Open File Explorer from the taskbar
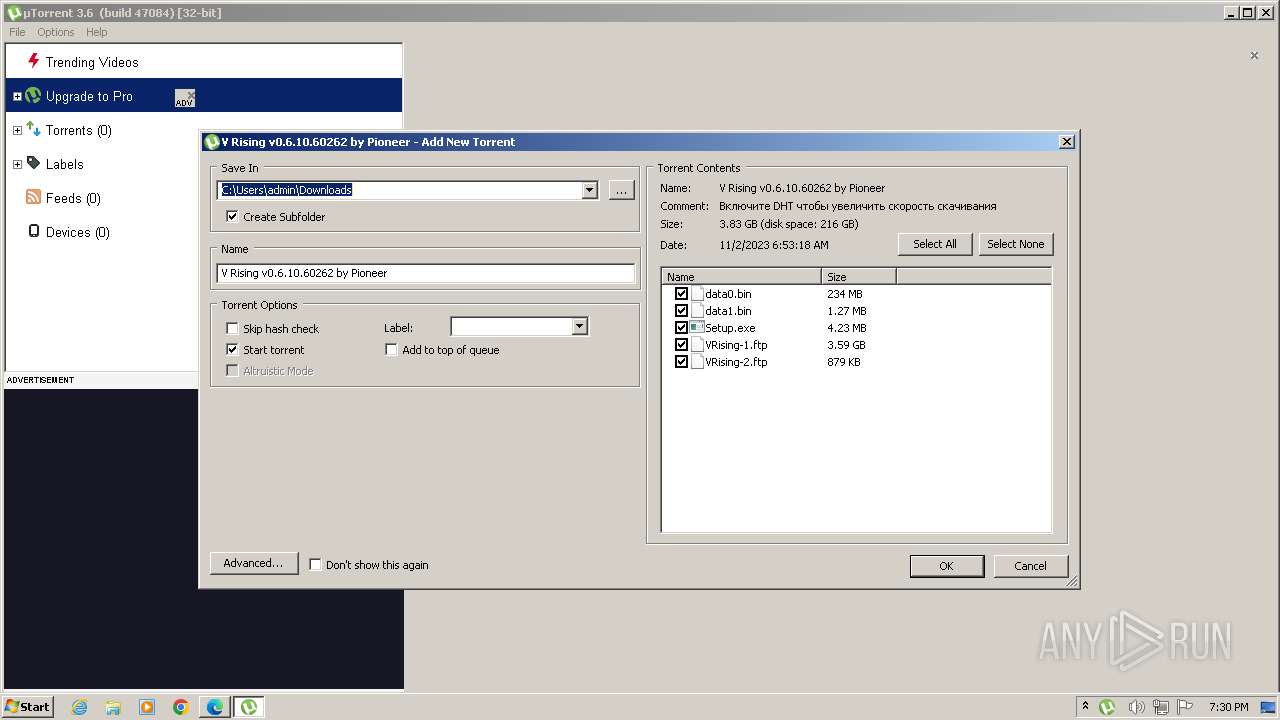Image resolution: width=1280 pixels, height=720 pixels. click(x=113, y=707)
